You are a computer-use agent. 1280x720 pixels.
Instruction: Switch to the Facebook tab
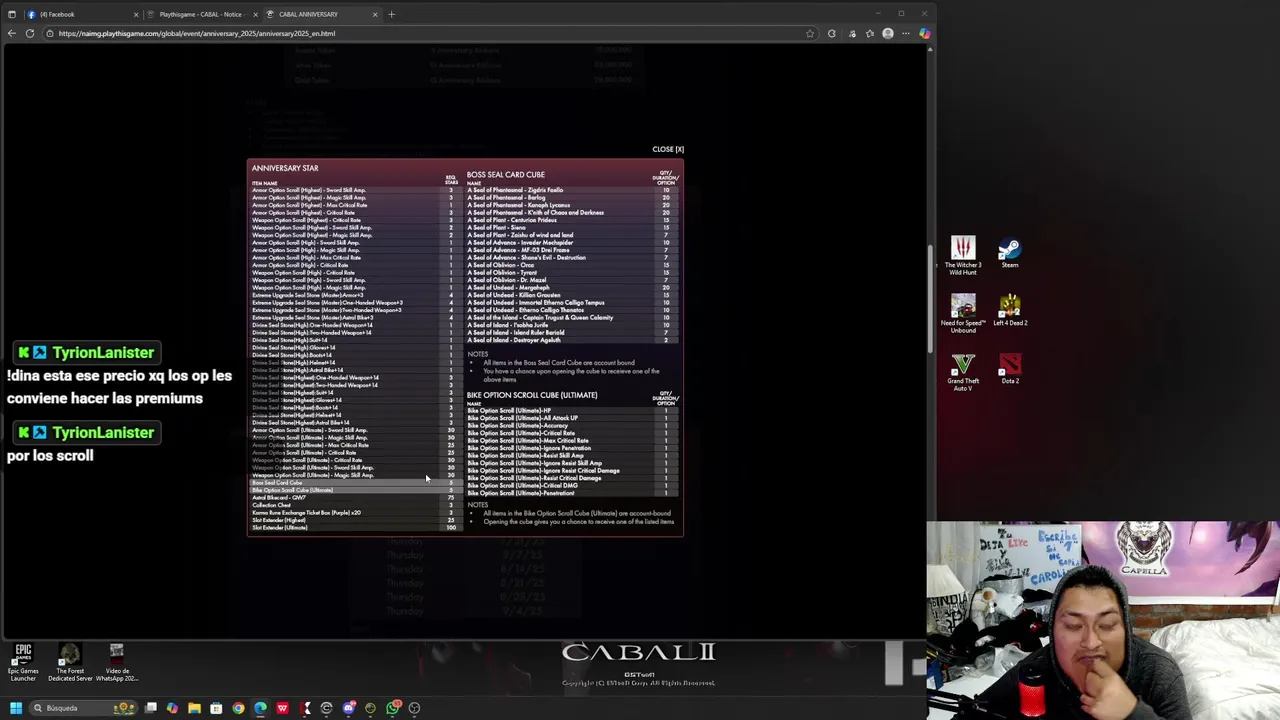pos(82,14)
